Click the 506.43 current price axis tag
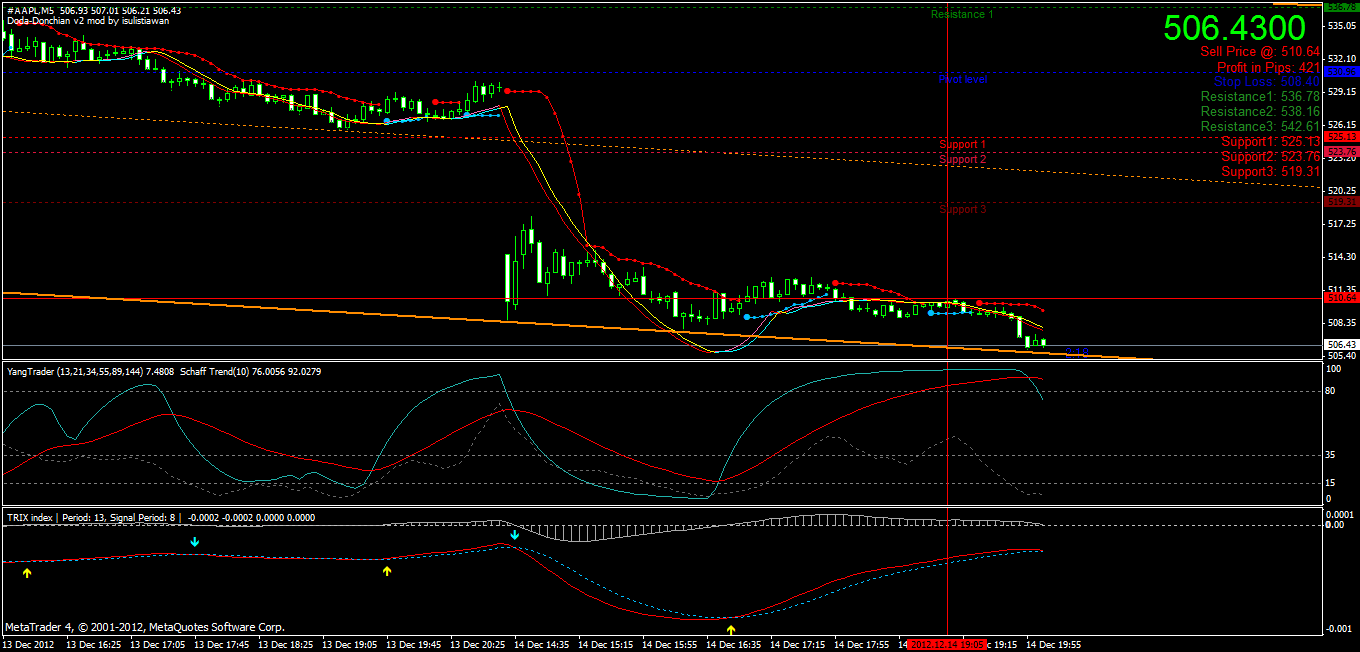Screen dimensions: 1360x652 1340,345
